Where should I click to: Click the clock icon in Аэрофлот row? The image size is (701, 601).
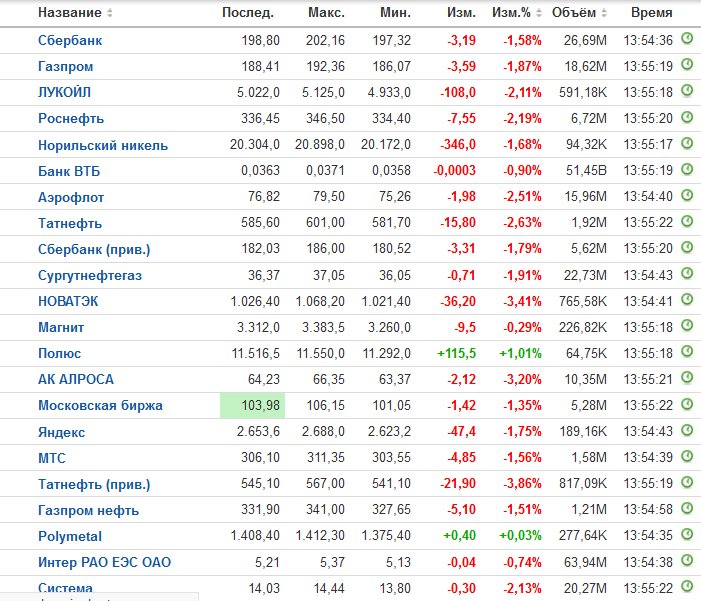(x=687, y=195)
